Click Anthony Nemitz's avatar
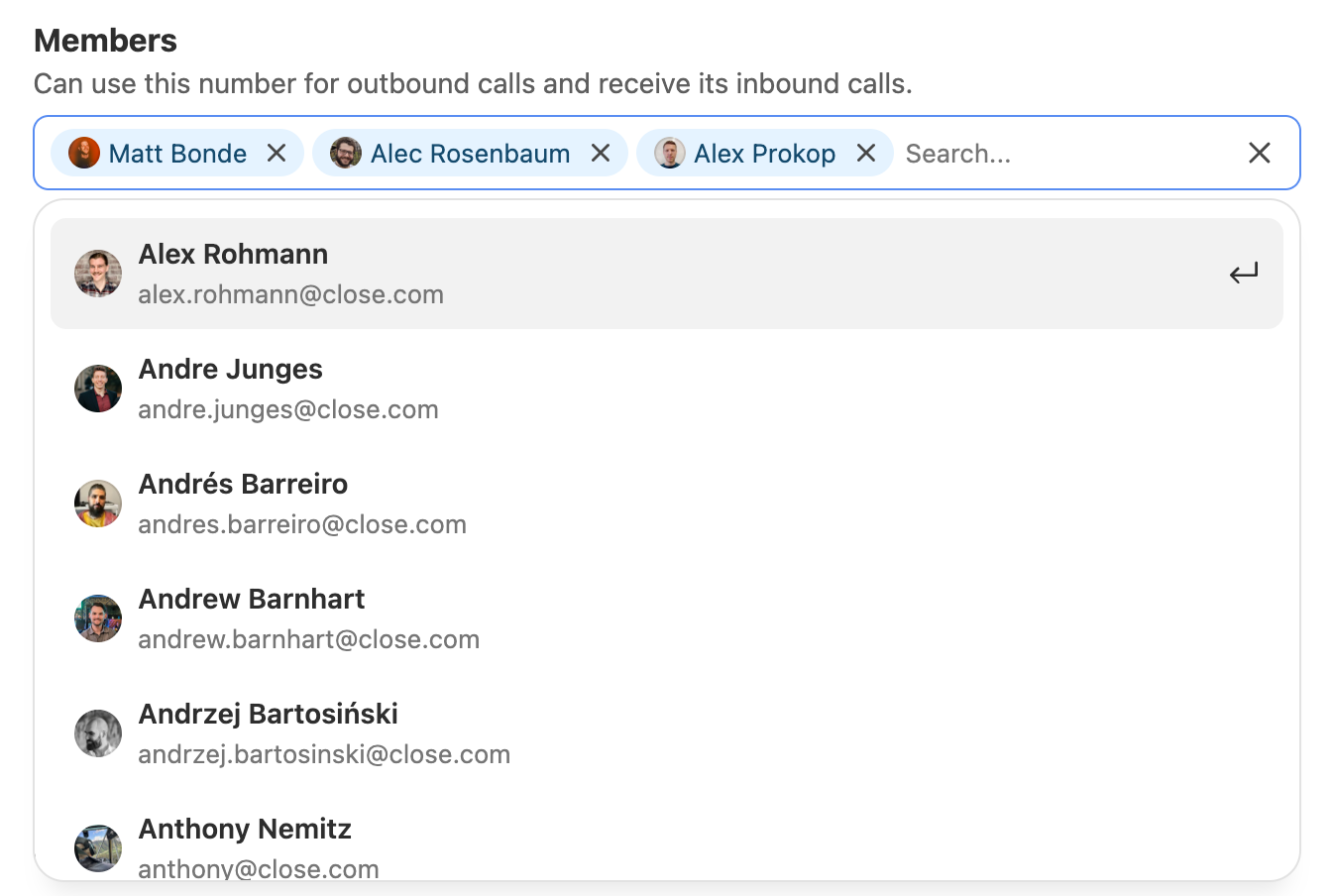The width and height of the screenshot is (1332, 896). click(x=98, y=848)
